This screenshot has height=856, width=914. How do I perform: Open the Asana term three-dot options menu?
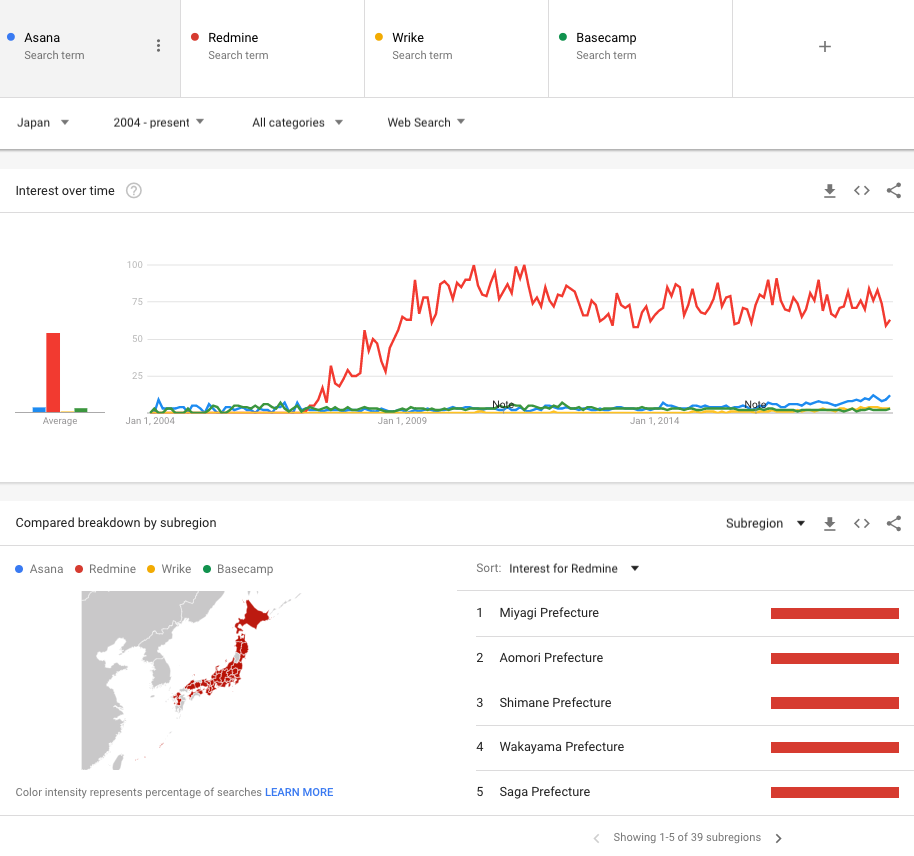(159, 46)
